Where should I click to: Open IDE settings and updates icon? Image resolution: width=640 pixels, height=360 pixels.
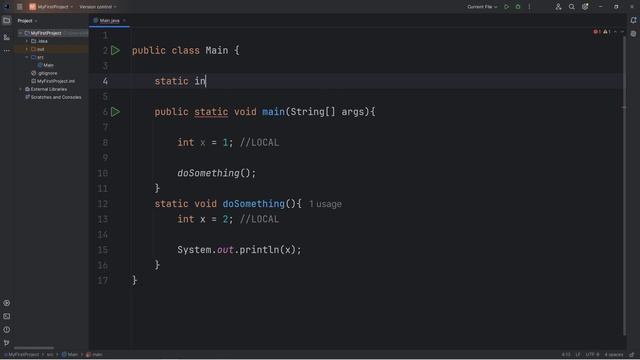click(585, 7)
